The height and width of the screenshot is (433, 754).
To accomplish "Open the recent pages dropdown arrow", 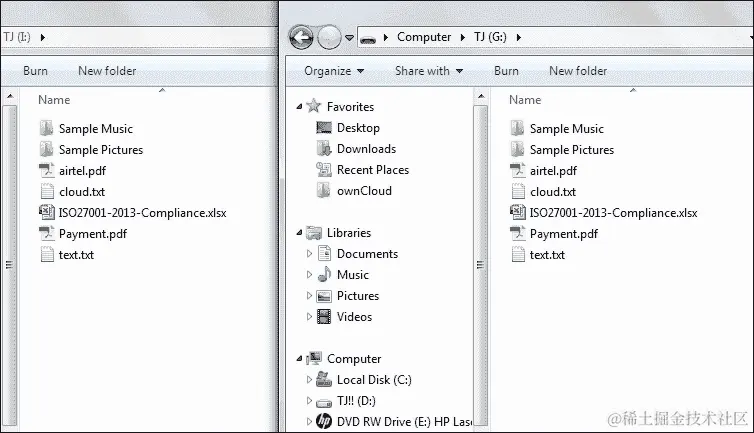I will (x=350, y=38).
